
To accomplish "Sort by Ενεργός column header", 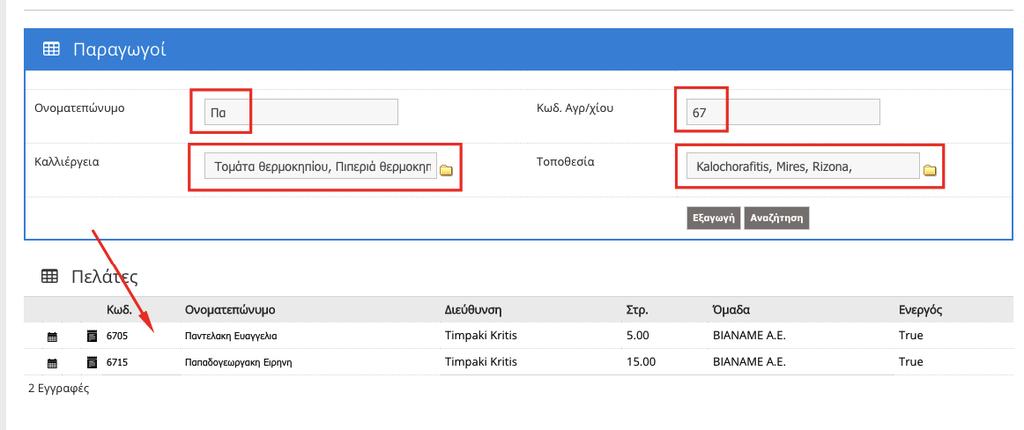I will [920, 310].
